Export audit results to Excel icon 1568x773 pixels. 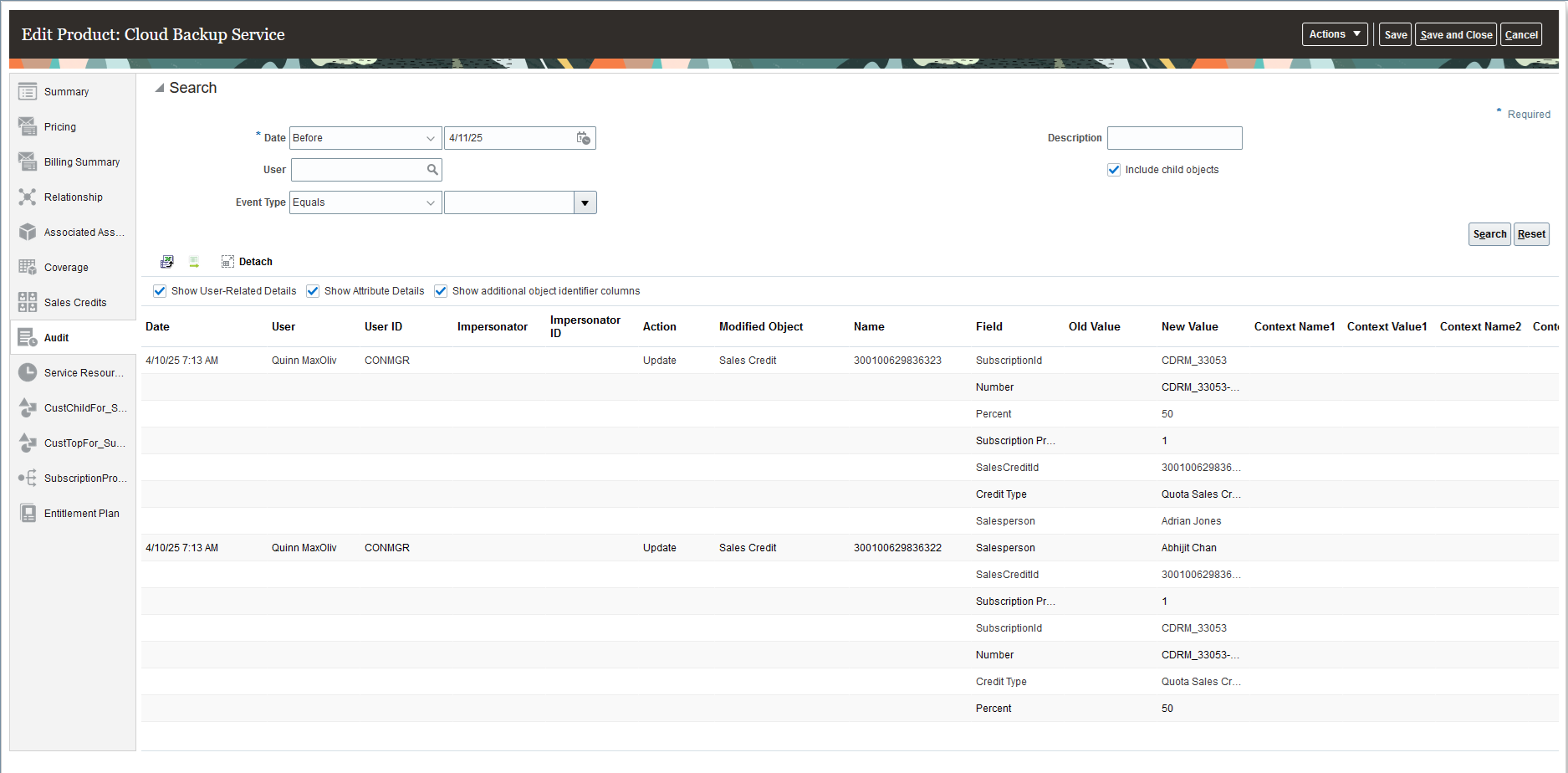tap(167, 262)
